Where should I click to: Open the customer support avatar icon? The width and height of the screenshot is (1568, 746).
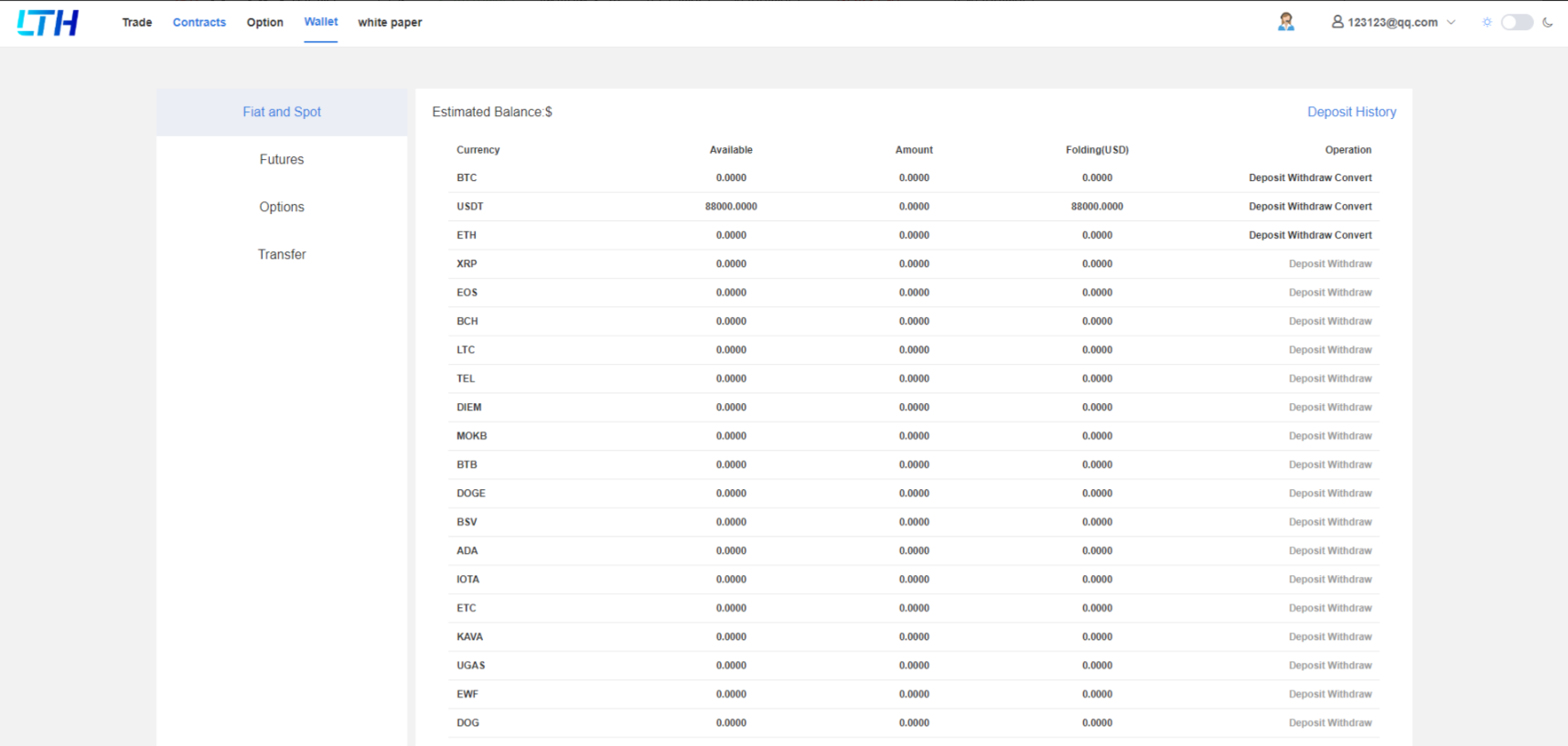pos(1285,22)
